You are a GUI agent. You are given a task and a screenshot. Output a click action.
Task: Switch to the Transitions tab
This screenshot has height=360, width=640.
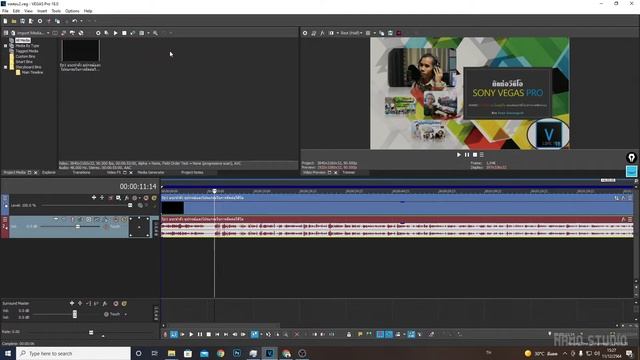81,173
